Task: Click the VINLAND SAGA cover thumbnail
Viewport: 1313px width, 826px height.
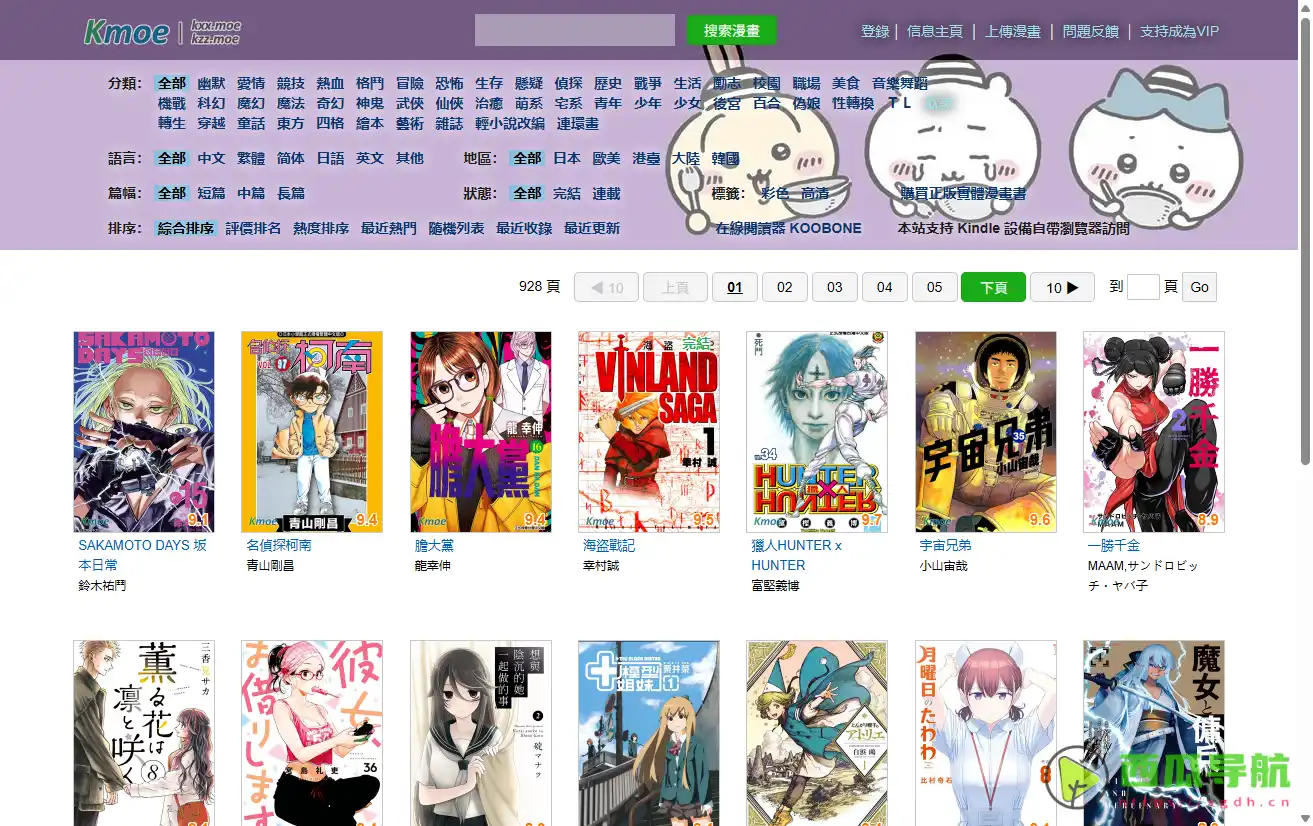Action: click(x=648, y=430)
